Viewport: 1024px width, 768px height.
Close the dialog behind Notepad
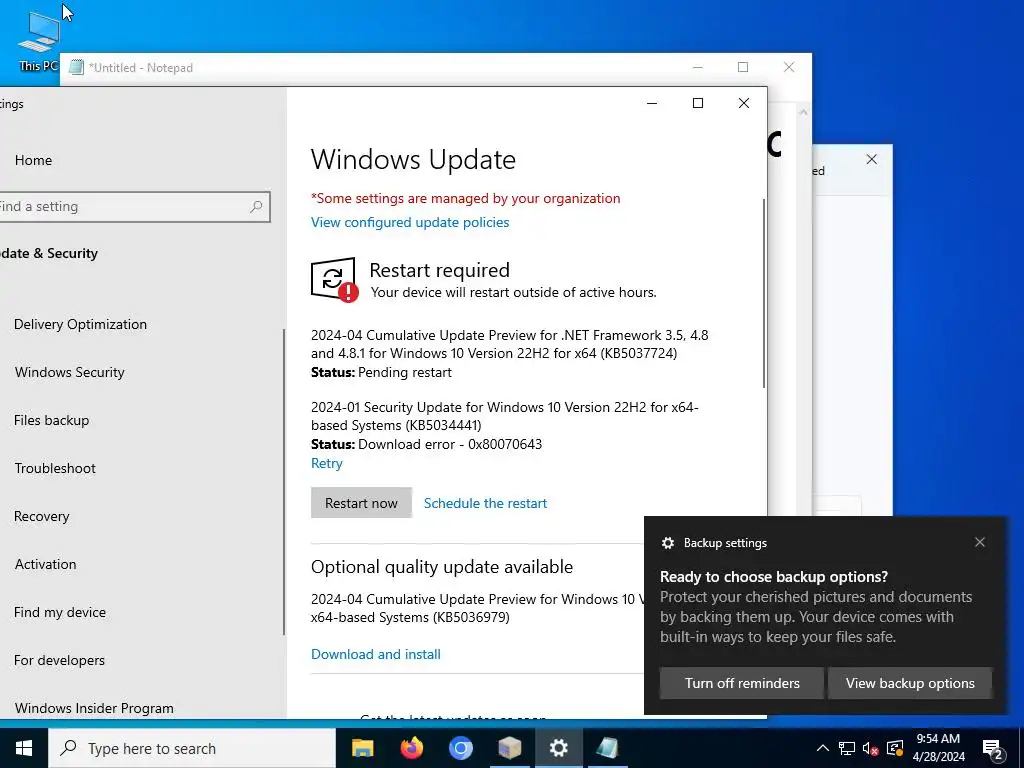[872, 159]
